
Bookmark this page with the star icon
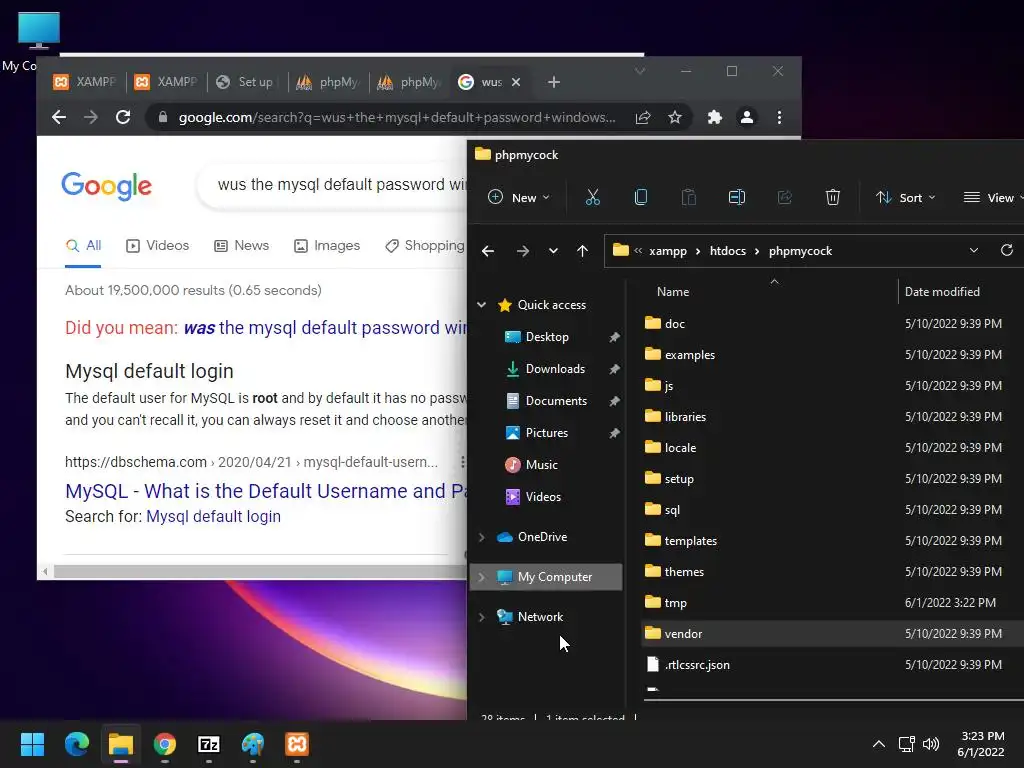[675, 118]
